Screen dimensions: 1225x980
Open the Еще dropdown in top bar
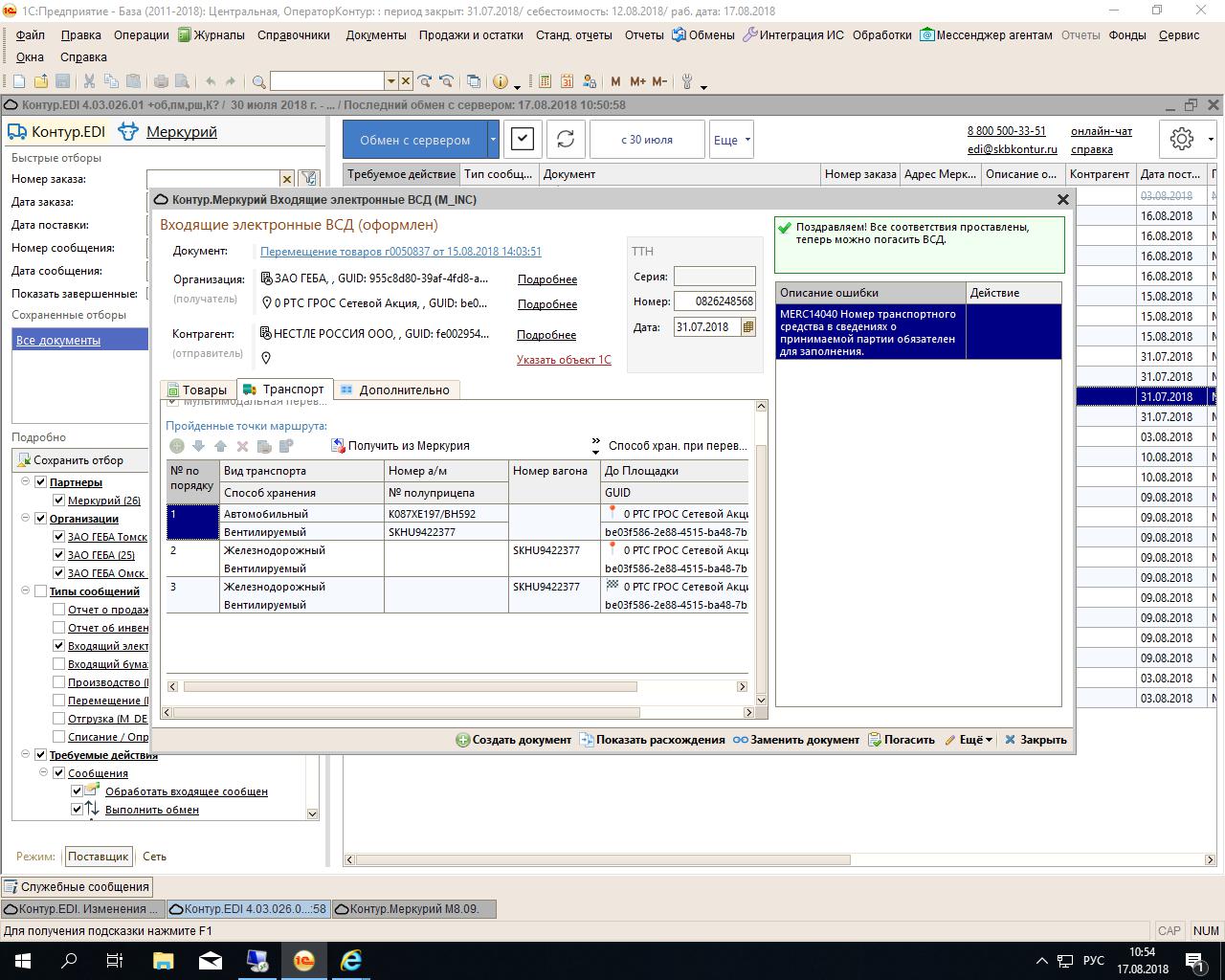click(732, 140)
